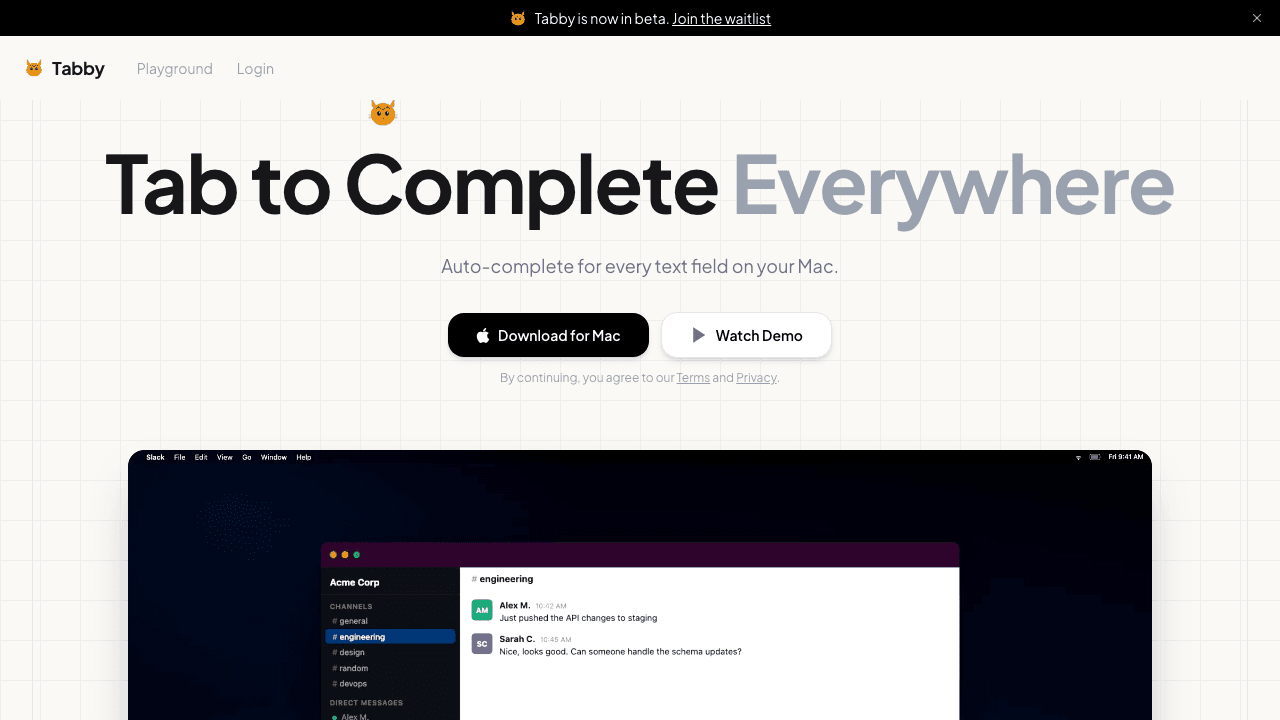Open the Playground page
Viewport: 1280px width, 720px height.
click(x=175, y=68)
